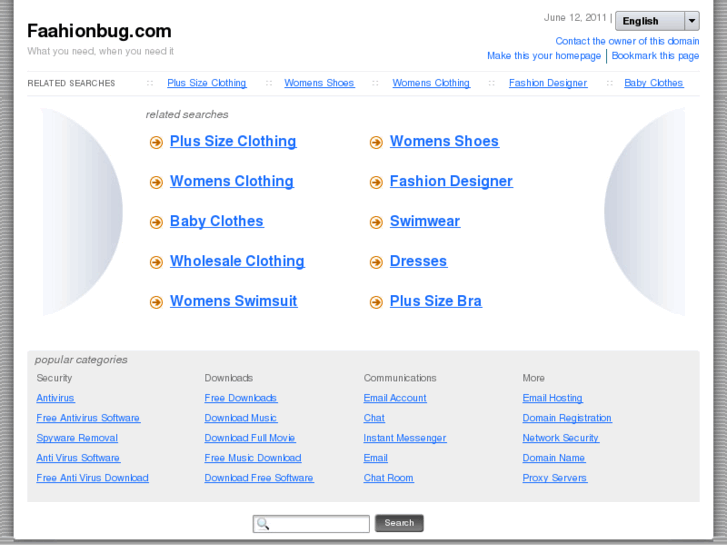This screenshot has width=727, height=545.
Task: Click the orange arrow icon beside Fashion Designer
Action: [x=376, y=182]
